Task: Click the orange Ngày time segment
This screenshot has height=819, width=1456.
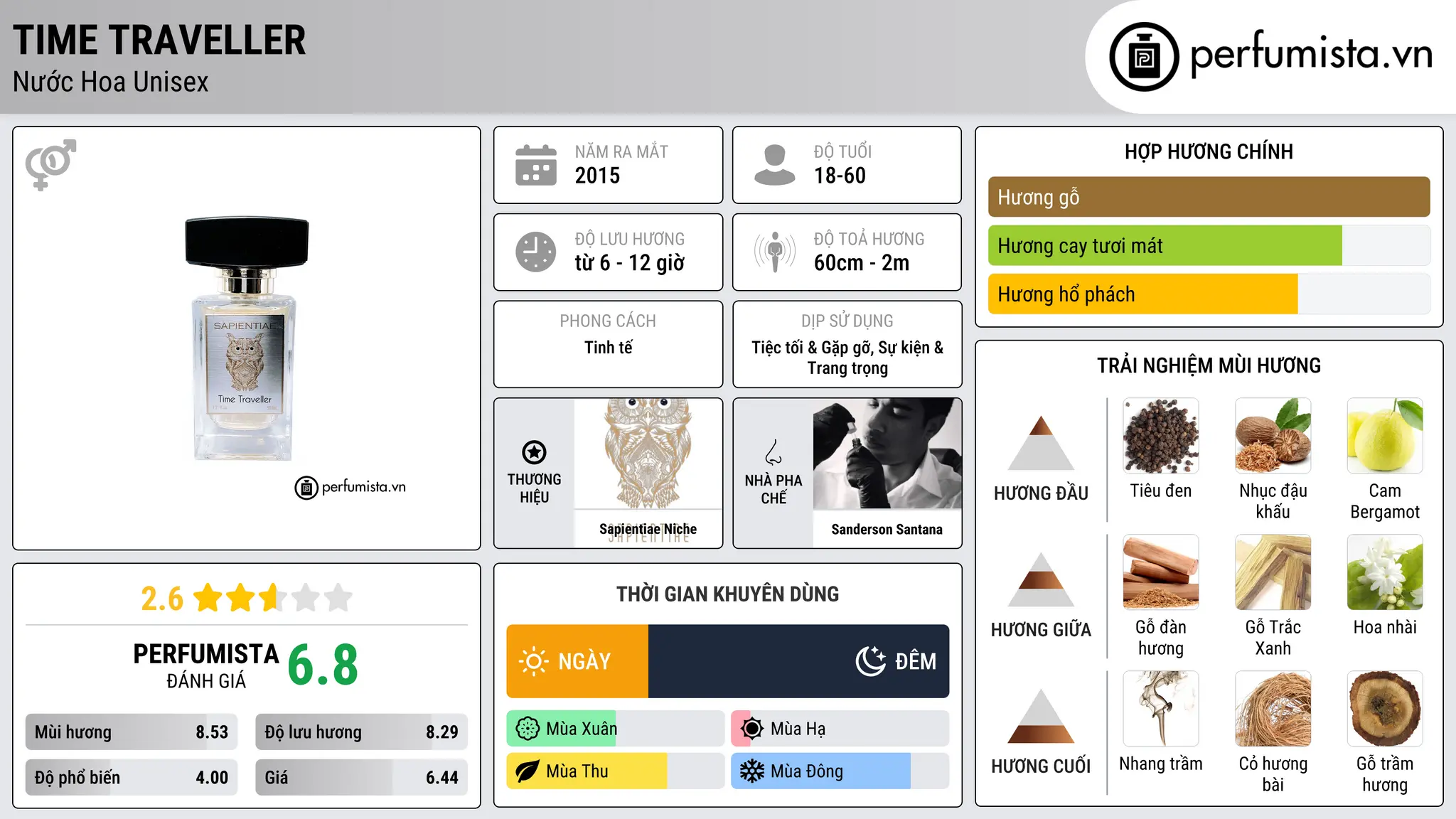Action: pos(577,661)
